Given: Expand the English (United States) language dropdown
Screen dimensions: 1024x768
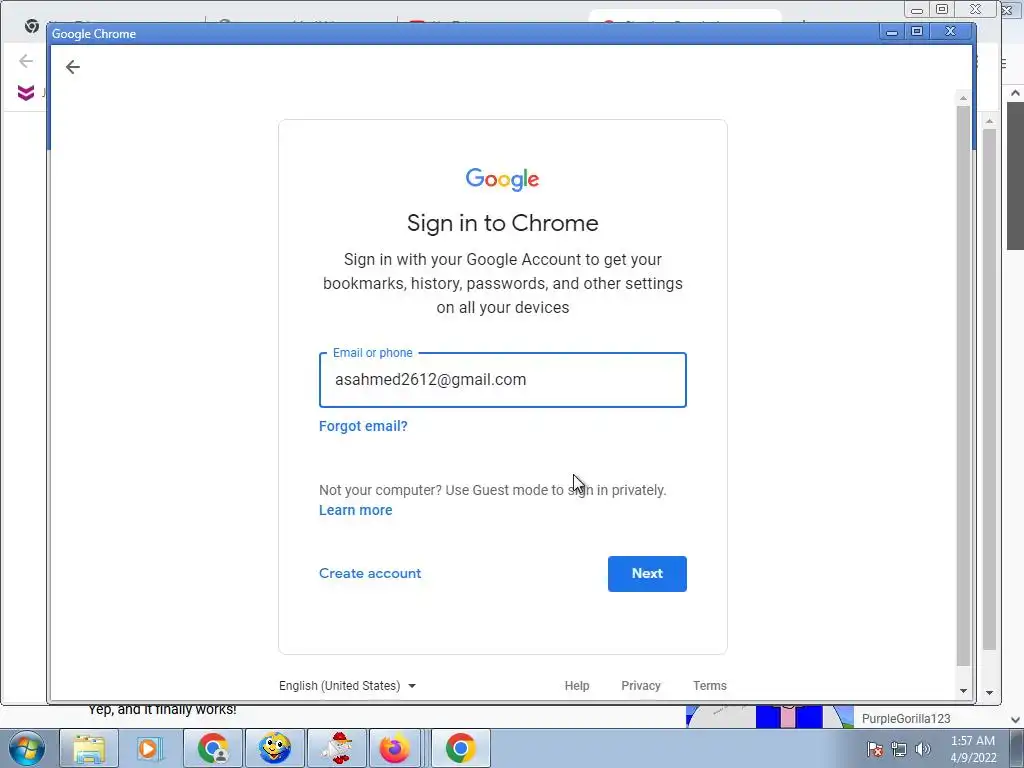Looking at the screenshot, I should tap(347, 686).
